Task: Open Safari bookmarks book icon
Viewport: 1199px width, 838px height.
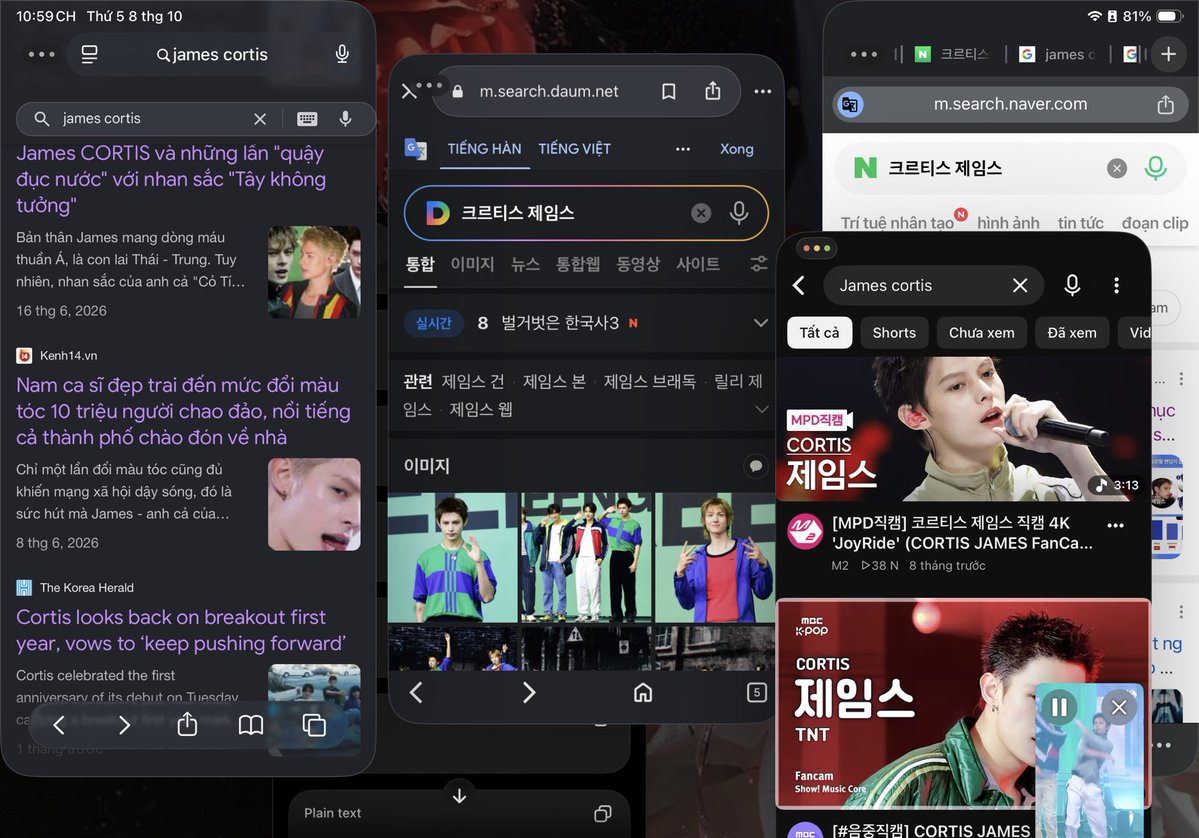Action: (251, 724)
